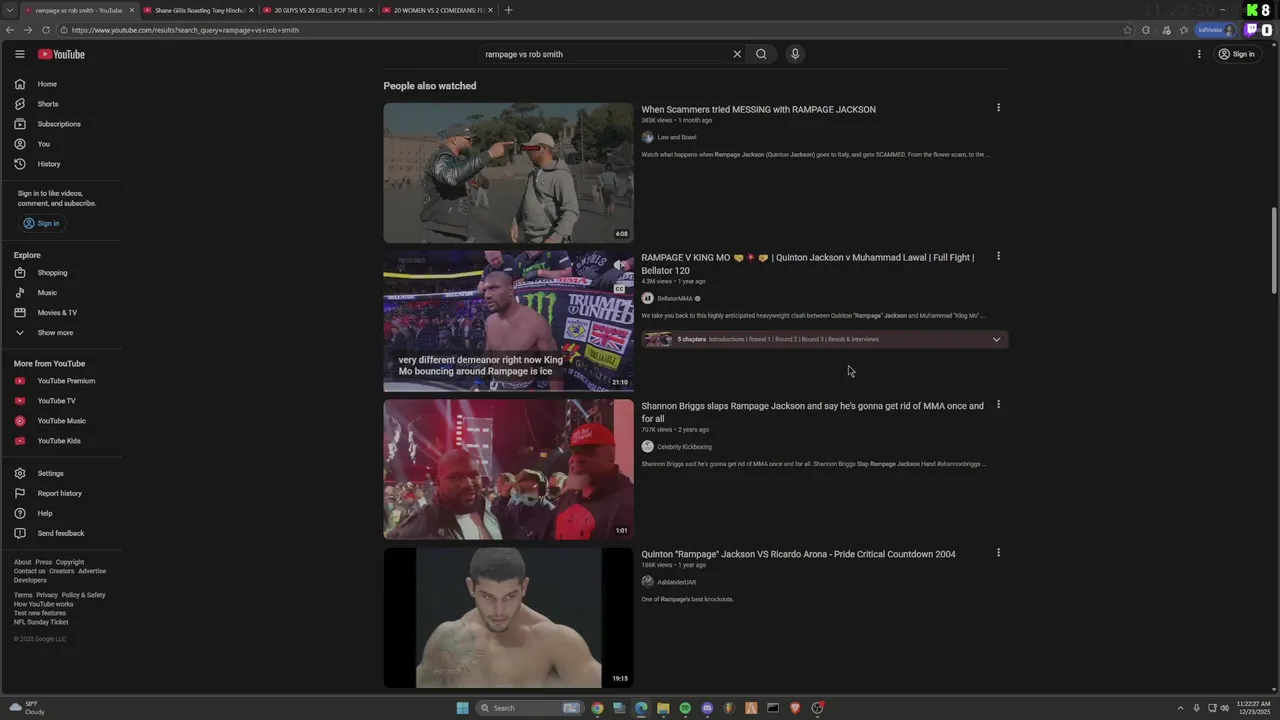The width and height of the screenshot is (1280, 720).
Task: Open the Rampage v King Mo video thumbnail
Action: pyautogui.click(x=508, y=321)
